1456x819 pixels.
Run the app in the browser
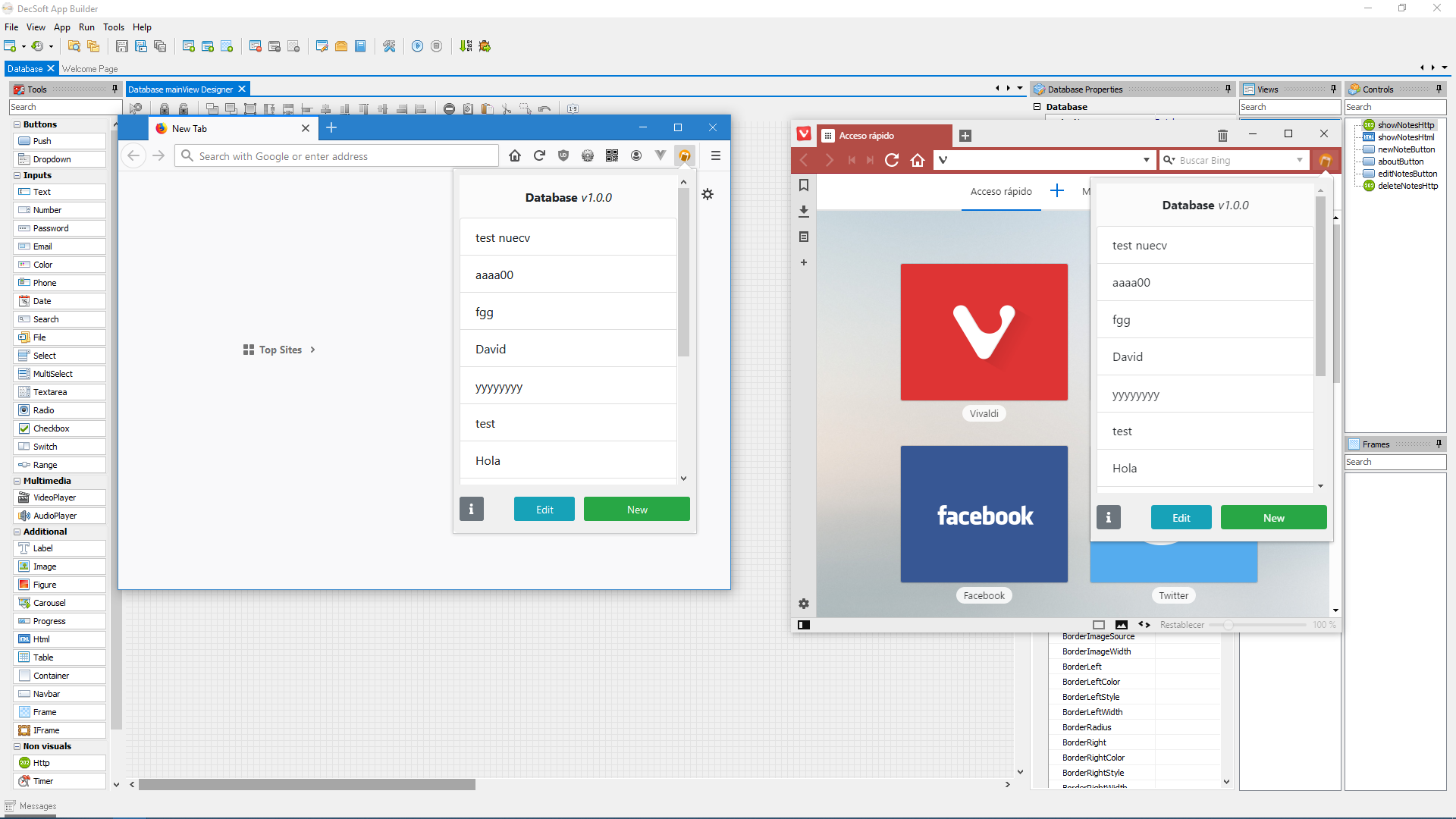tap(418, 45)
